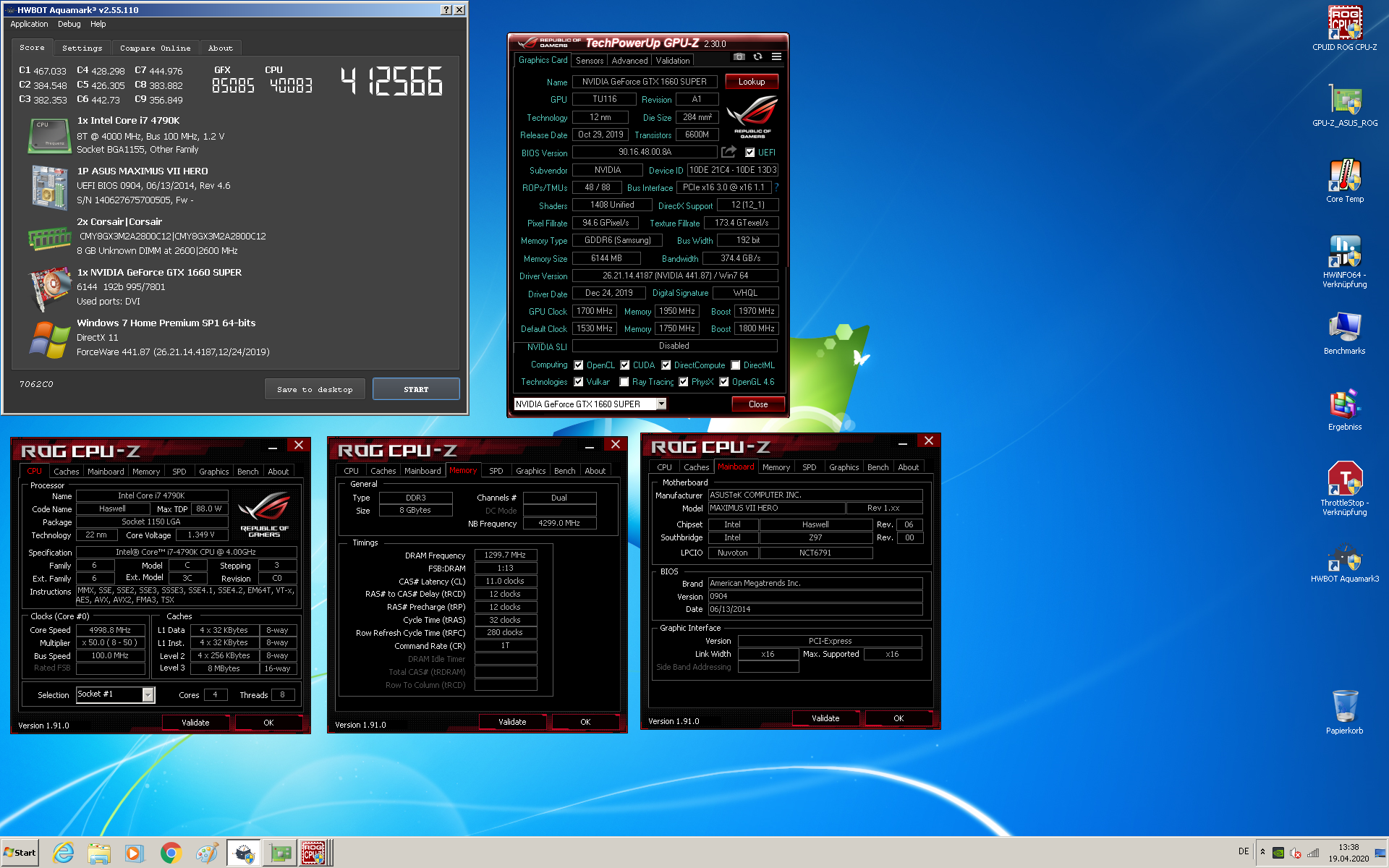Open SPD tab in left CPU-Z window
1389x868 pixels.
pyautogui.click(x=179, y=472)
